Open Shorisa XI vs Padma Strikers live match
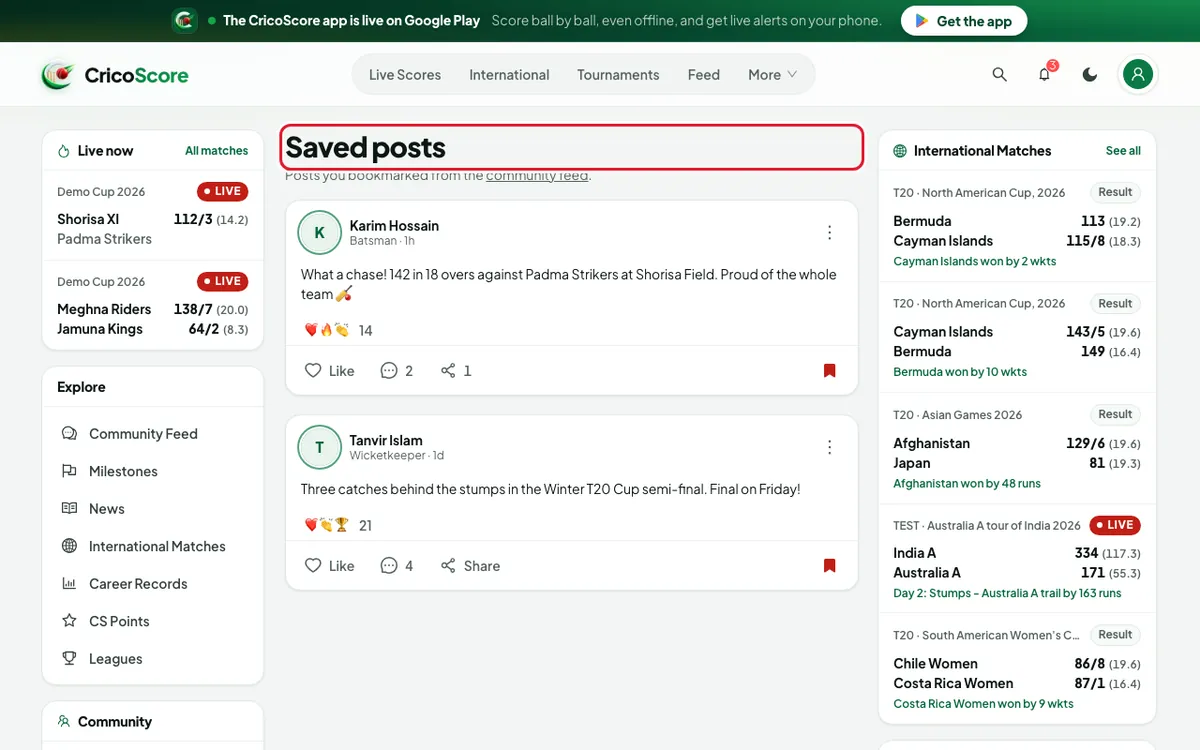Screen dimensions: 1200x750 tap(153, 215)
